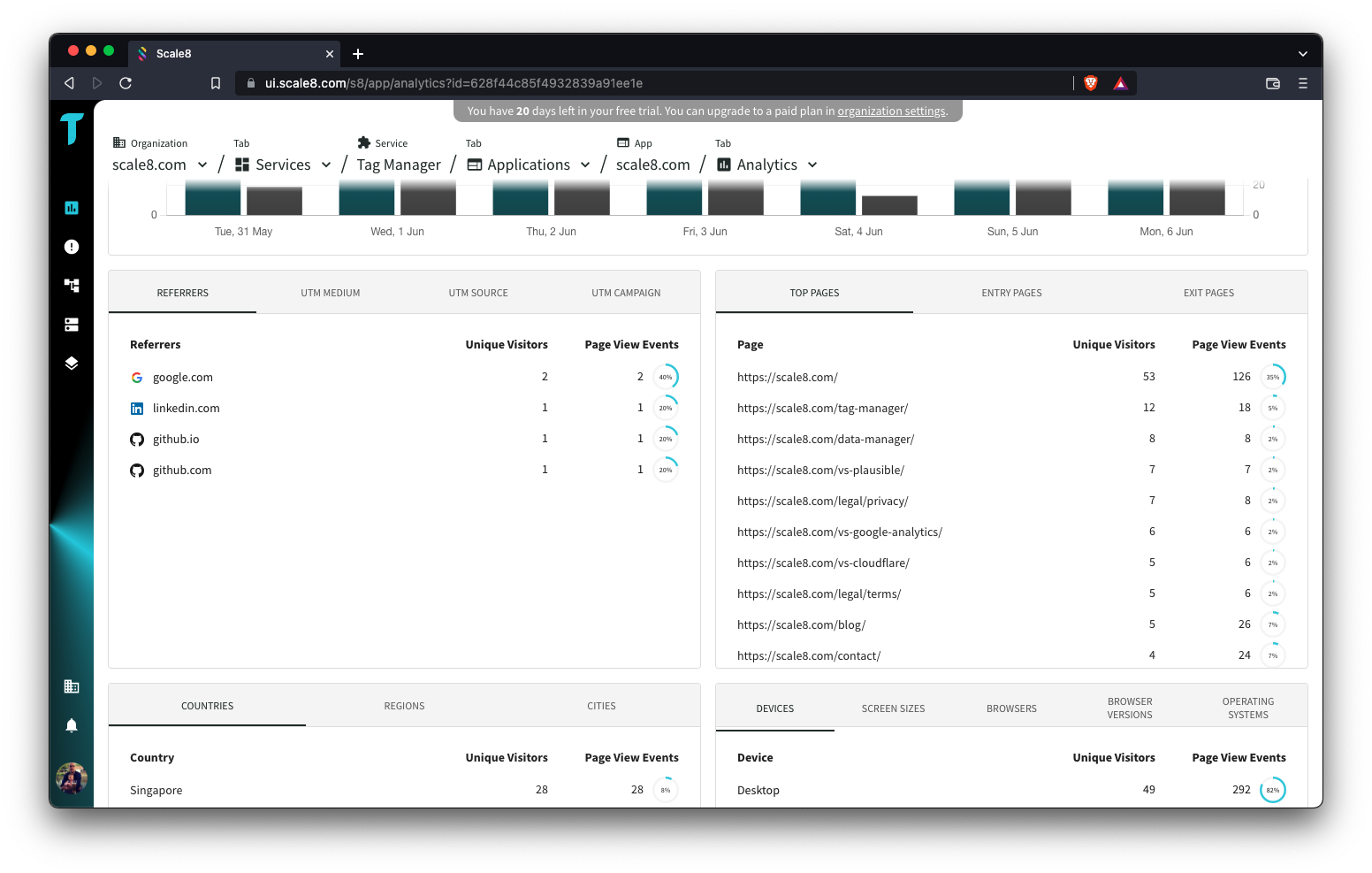Click the LinkedIn referrer icon
Screen dimensions: 1372x873
coord(137,409)
